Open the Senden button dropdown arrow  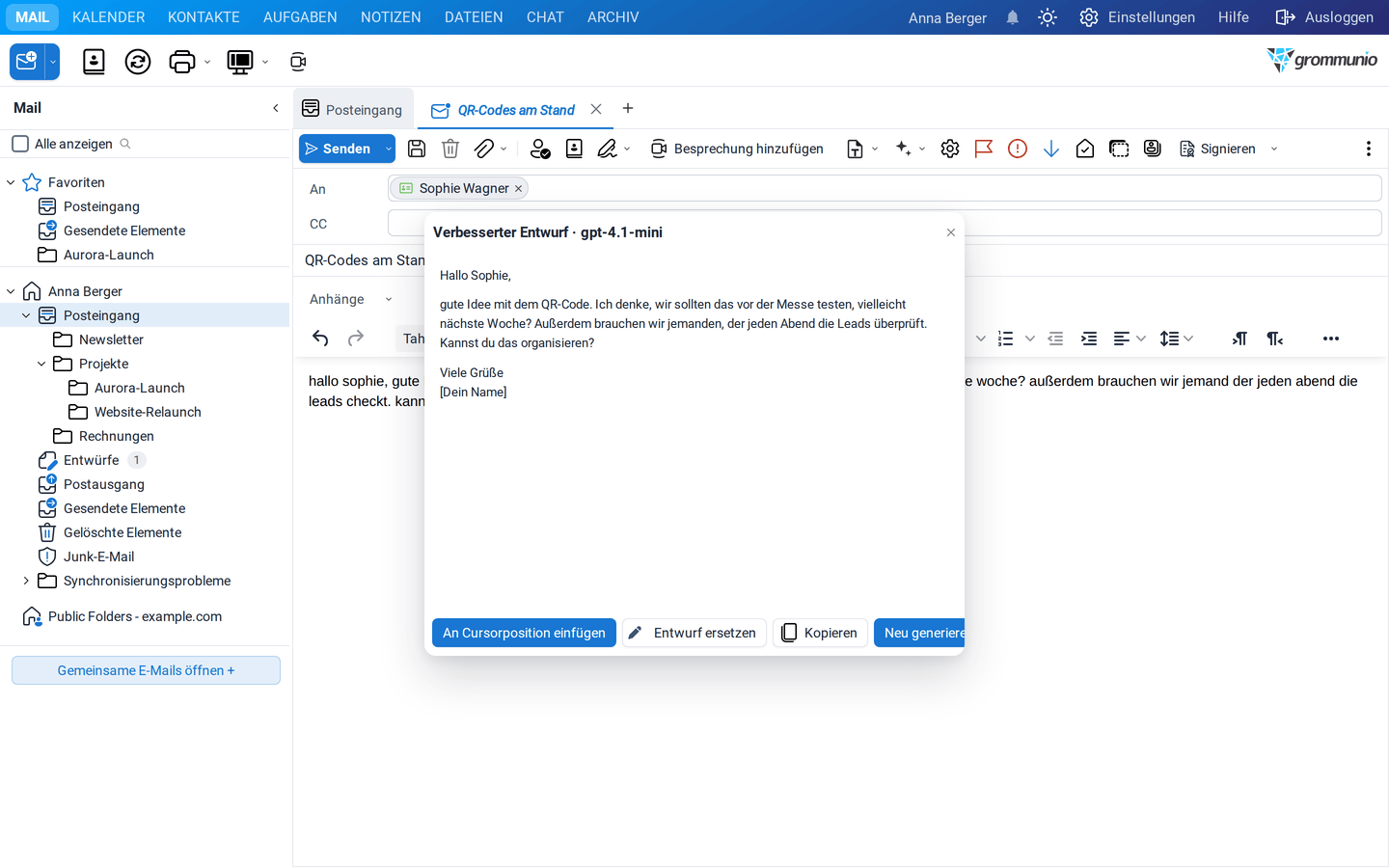[x=388, y=149]
